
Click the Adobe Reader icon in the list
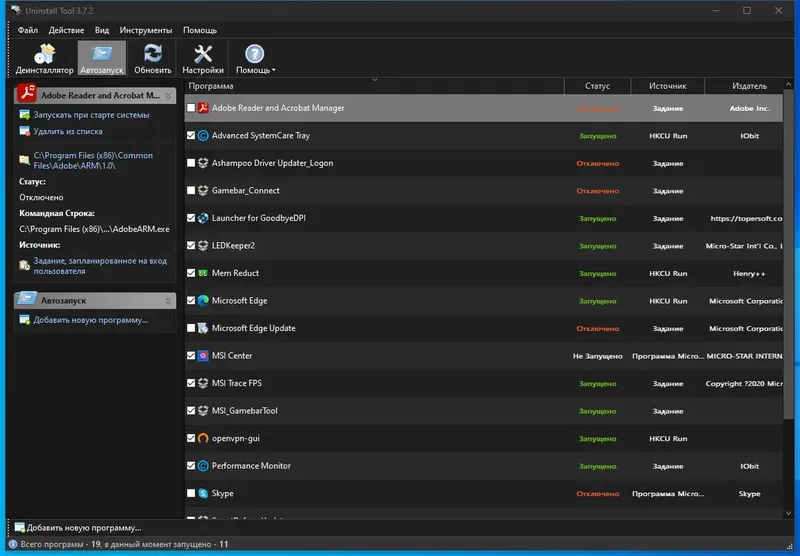tap(203, 108)
